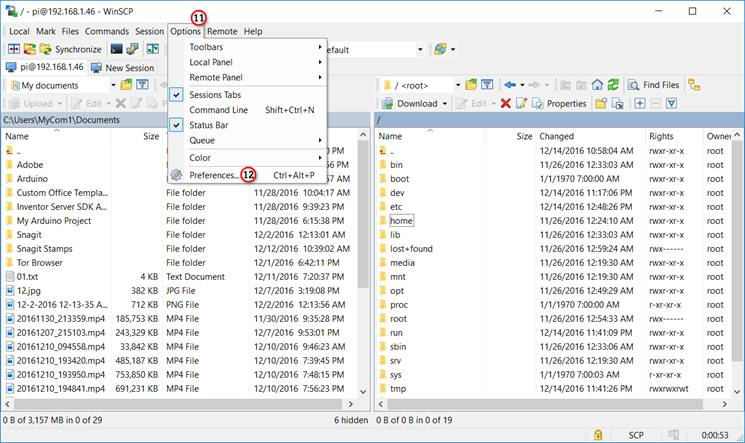Click the remote Rename icon

[x=521, y=103]
